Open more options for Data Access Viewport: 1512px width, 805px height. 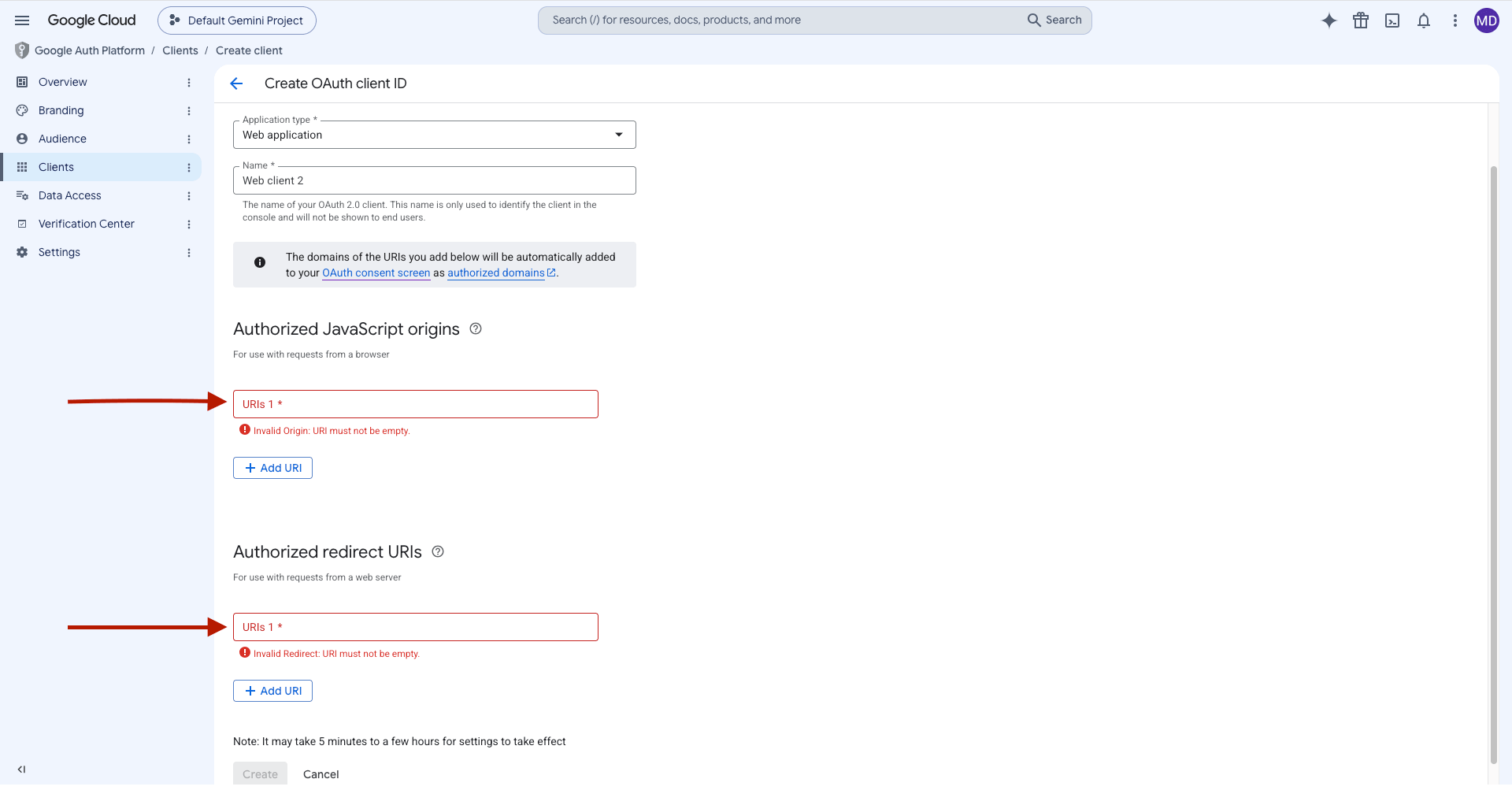pyautogui.click(x=189, y=196)
